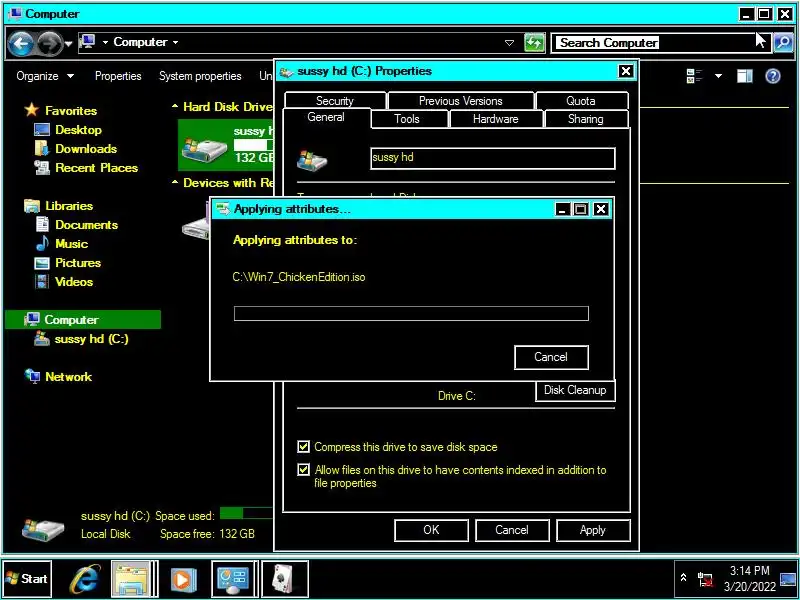Launch Internet Explorer from taskbar
The image size is (800, 600).
pos(85,580)
